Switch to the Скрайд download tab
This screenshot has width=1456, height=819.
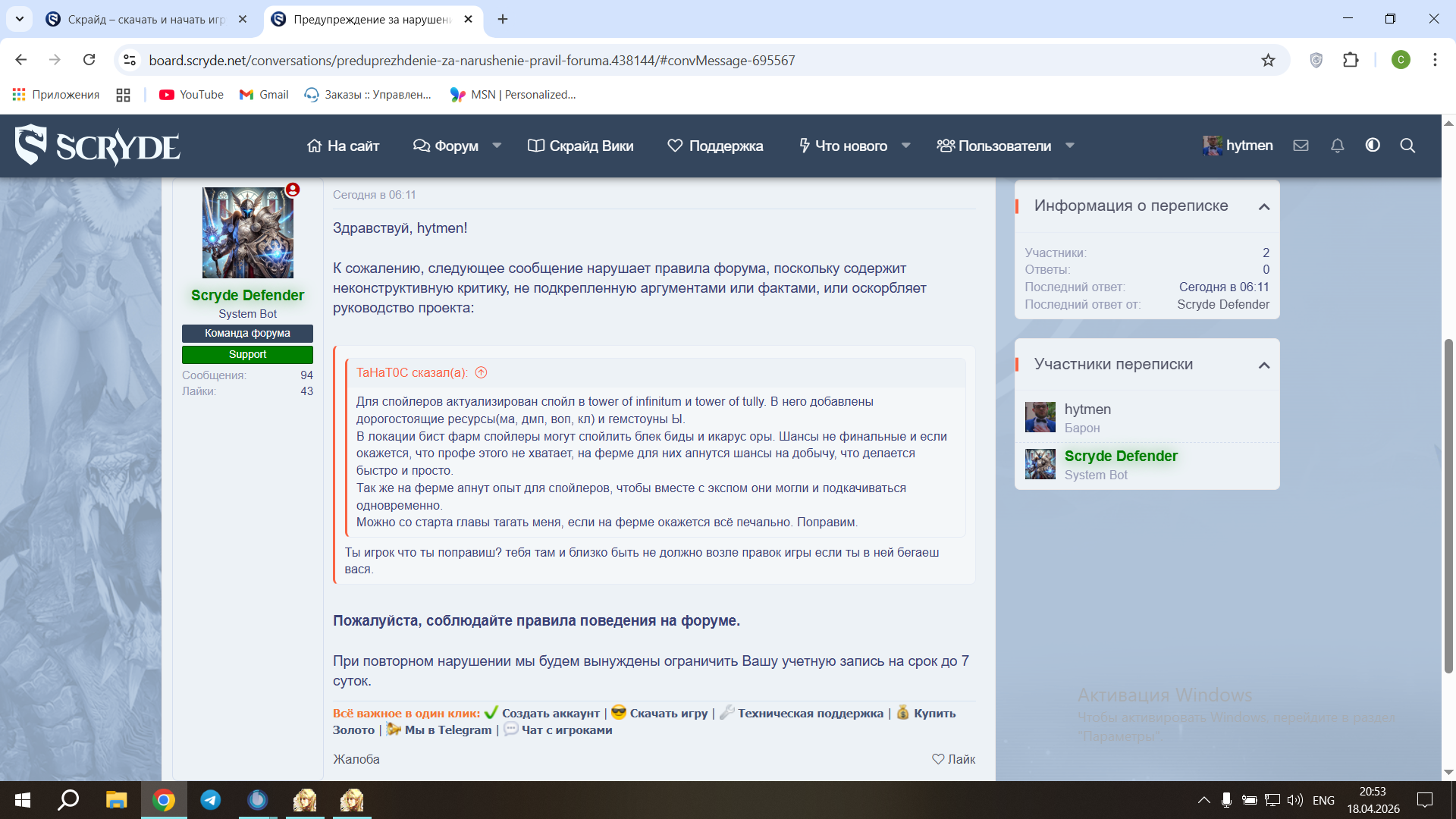144,19
